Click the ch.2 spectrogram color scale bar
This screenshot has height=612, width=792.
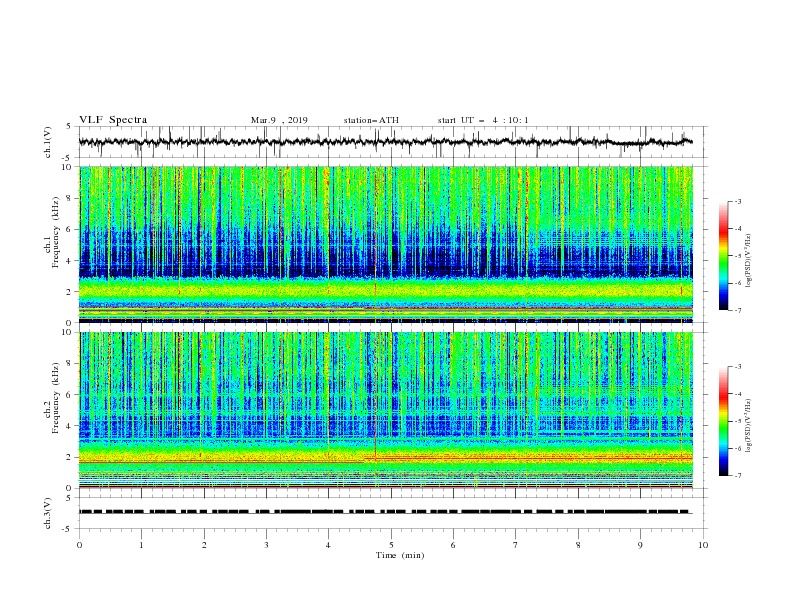(x=723, y=421)
